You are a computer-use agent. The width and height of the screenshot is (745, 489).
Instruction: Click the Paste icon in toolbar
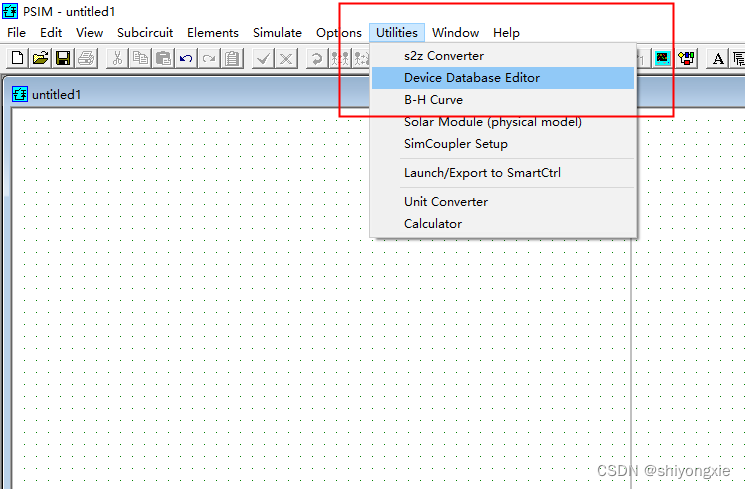tap(163, 58)
